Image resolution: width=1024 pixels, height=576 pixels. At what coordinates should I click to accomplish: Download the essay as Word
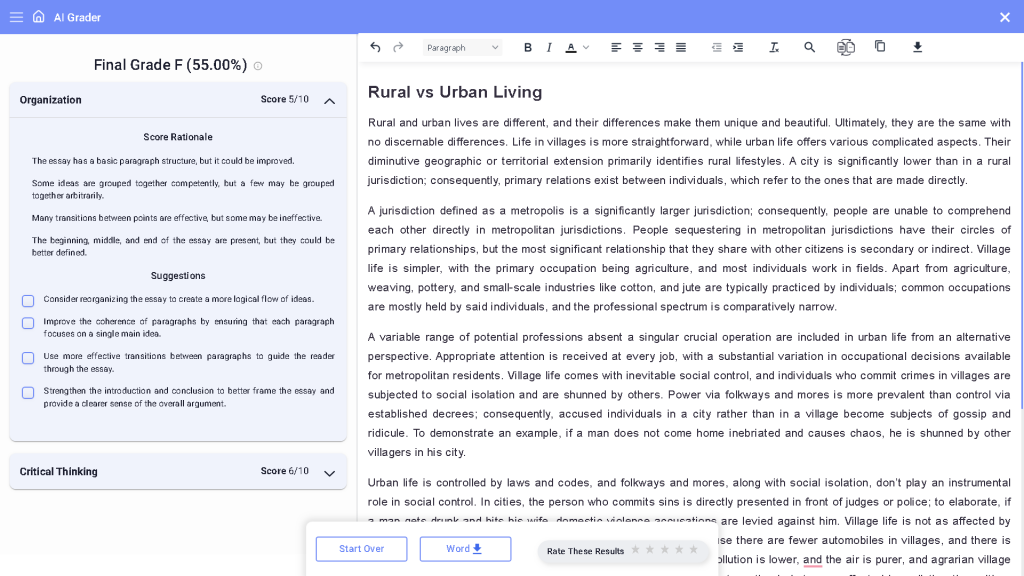pos(465,549)
